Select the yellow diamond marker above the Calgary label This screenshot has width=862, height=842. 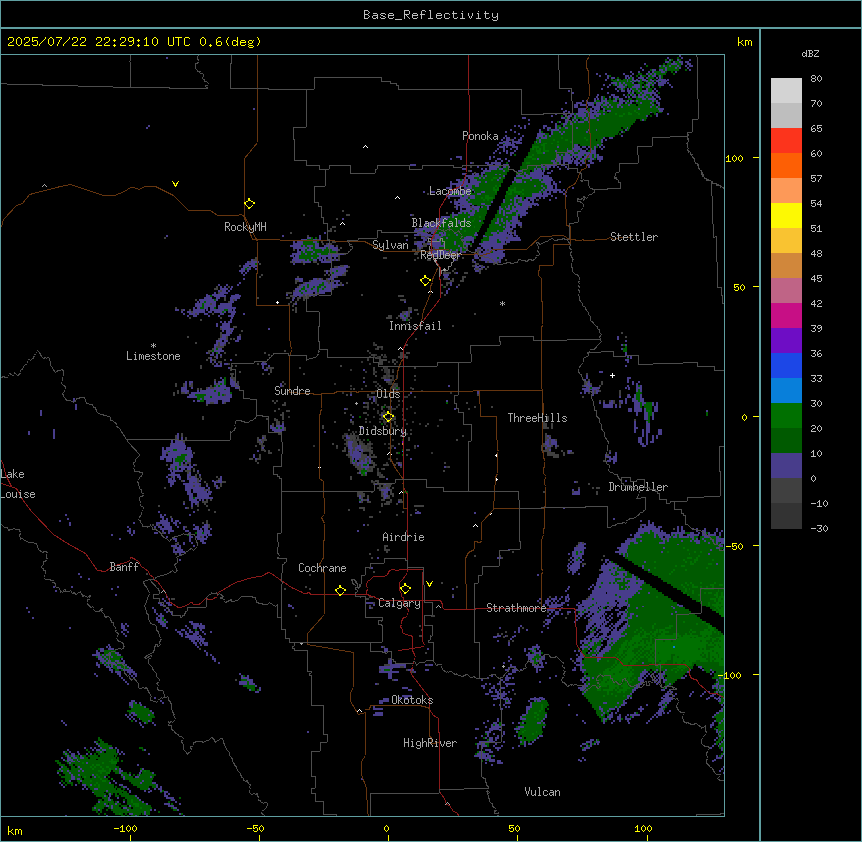click(x=405, y=589)
